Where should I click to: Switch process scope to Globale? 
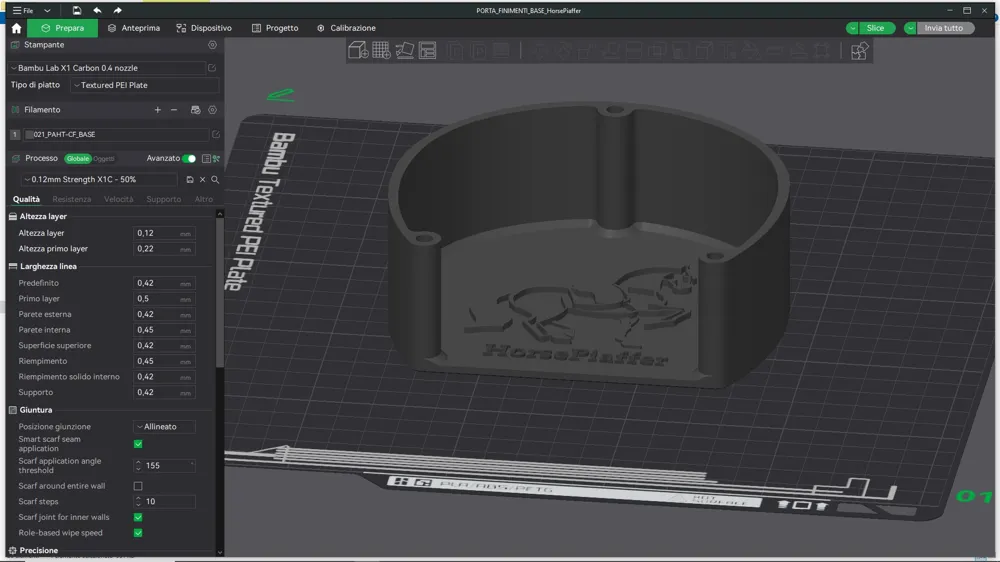coord(78,159)
